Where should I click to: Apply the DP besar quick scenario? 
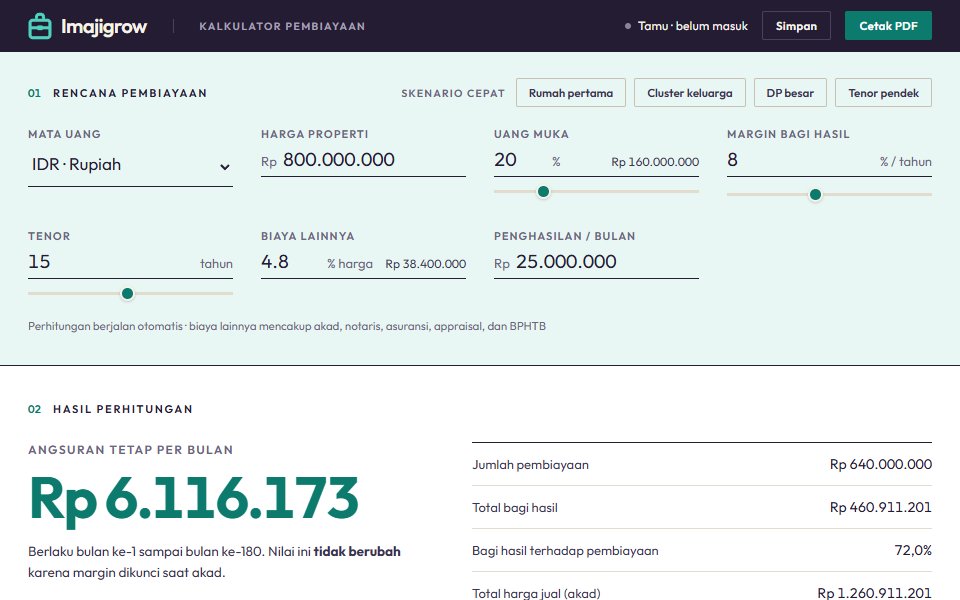point(790,93)
